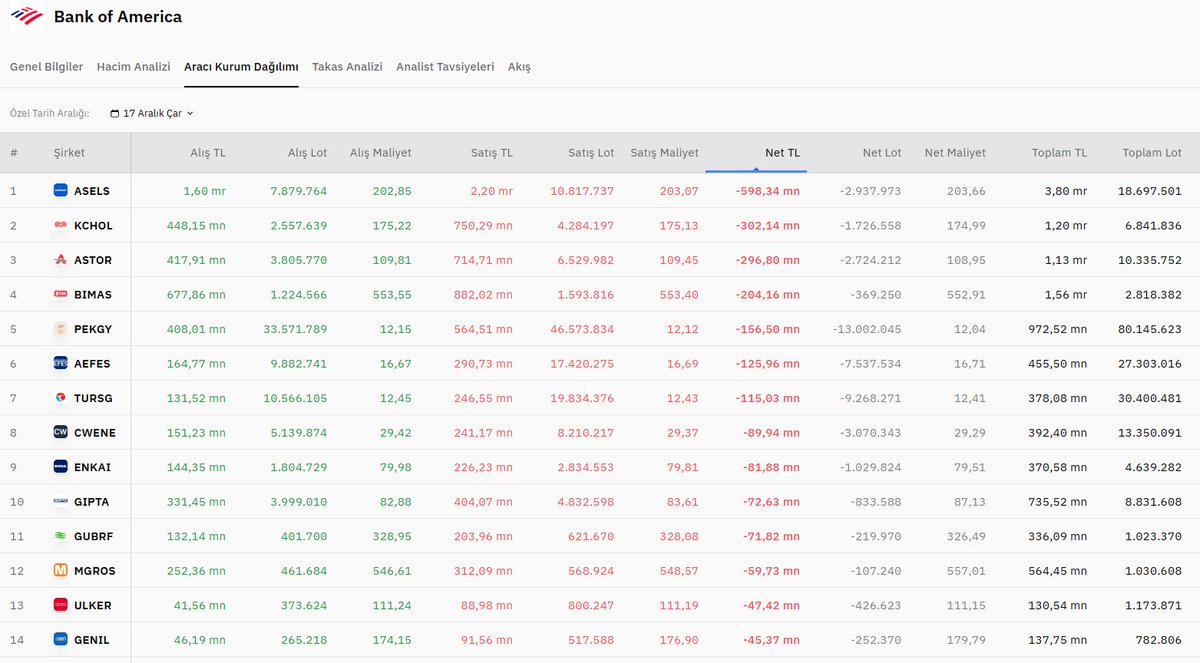
Task: Open the CWENE ticker link
Action: tap(95, 433)
